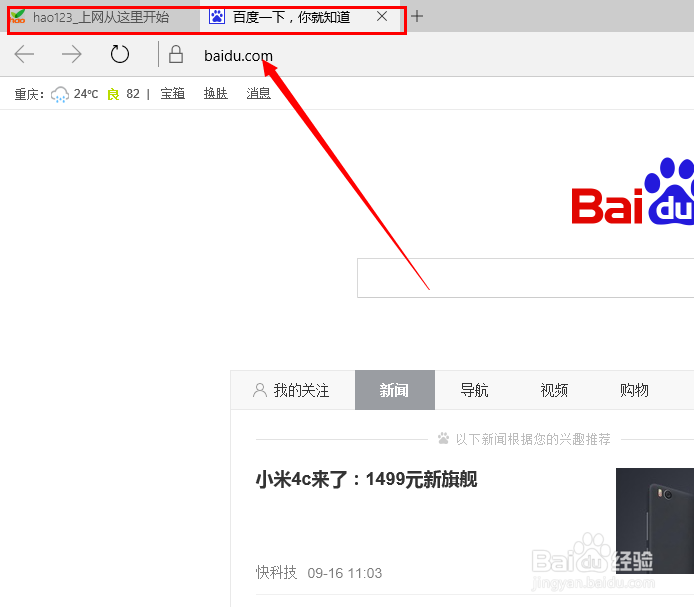Go forward using the browser forward arrow
This screenshot has width=694, height=607.
point(72,54)
